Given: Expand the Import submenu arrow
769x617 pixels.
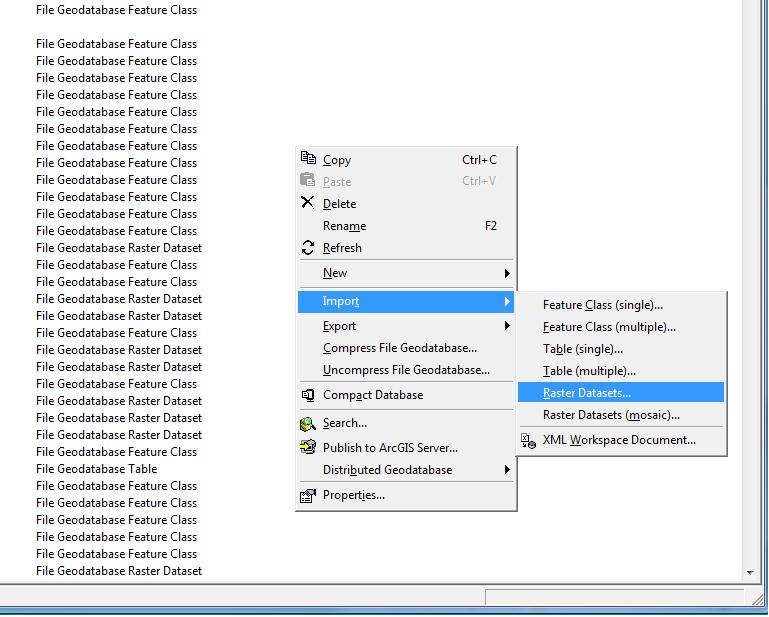Looking at the screenshot, I should tap(507, 301).
